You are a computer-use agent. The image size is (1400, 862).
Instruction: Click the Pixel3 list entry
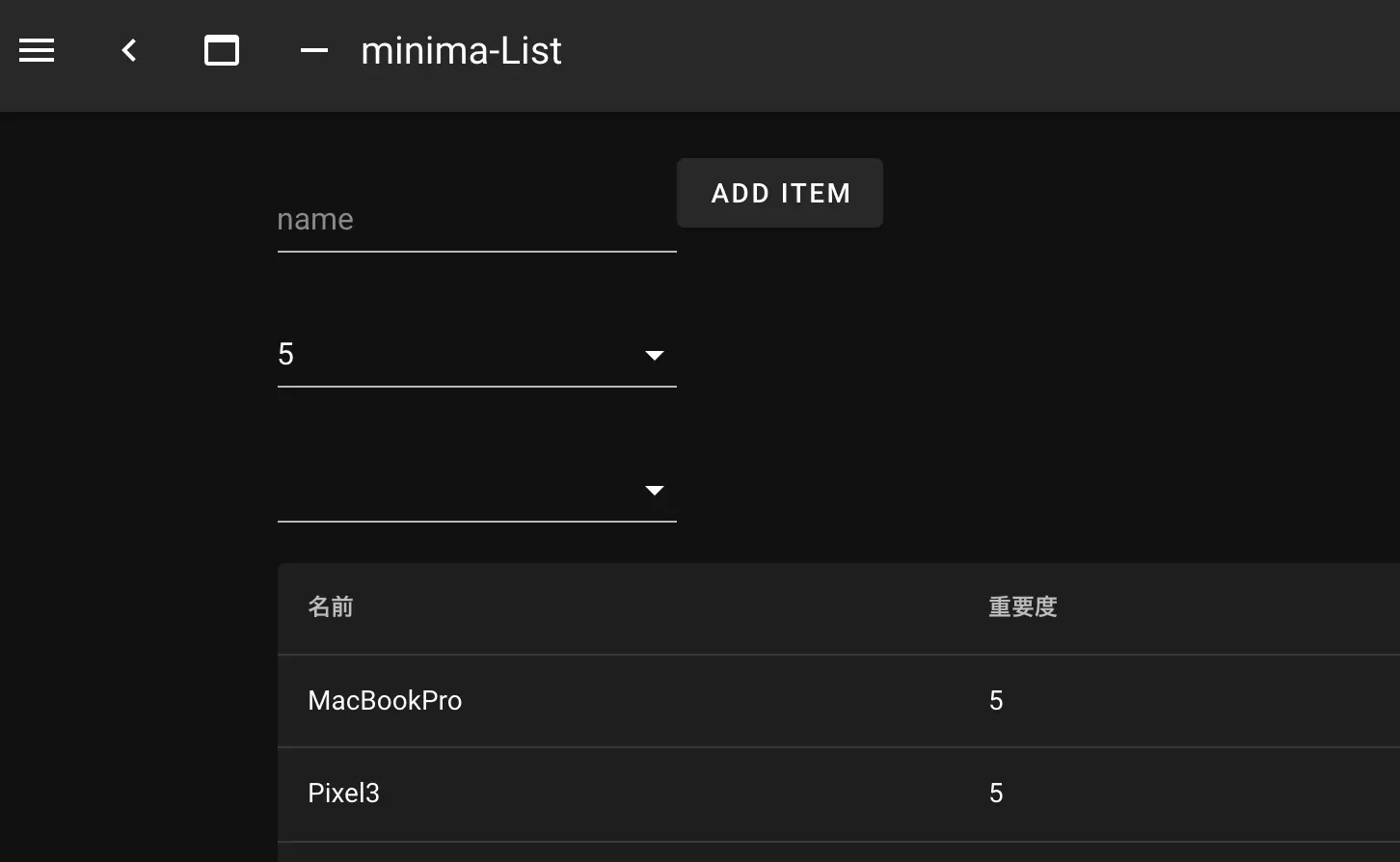tap(343, 794)
